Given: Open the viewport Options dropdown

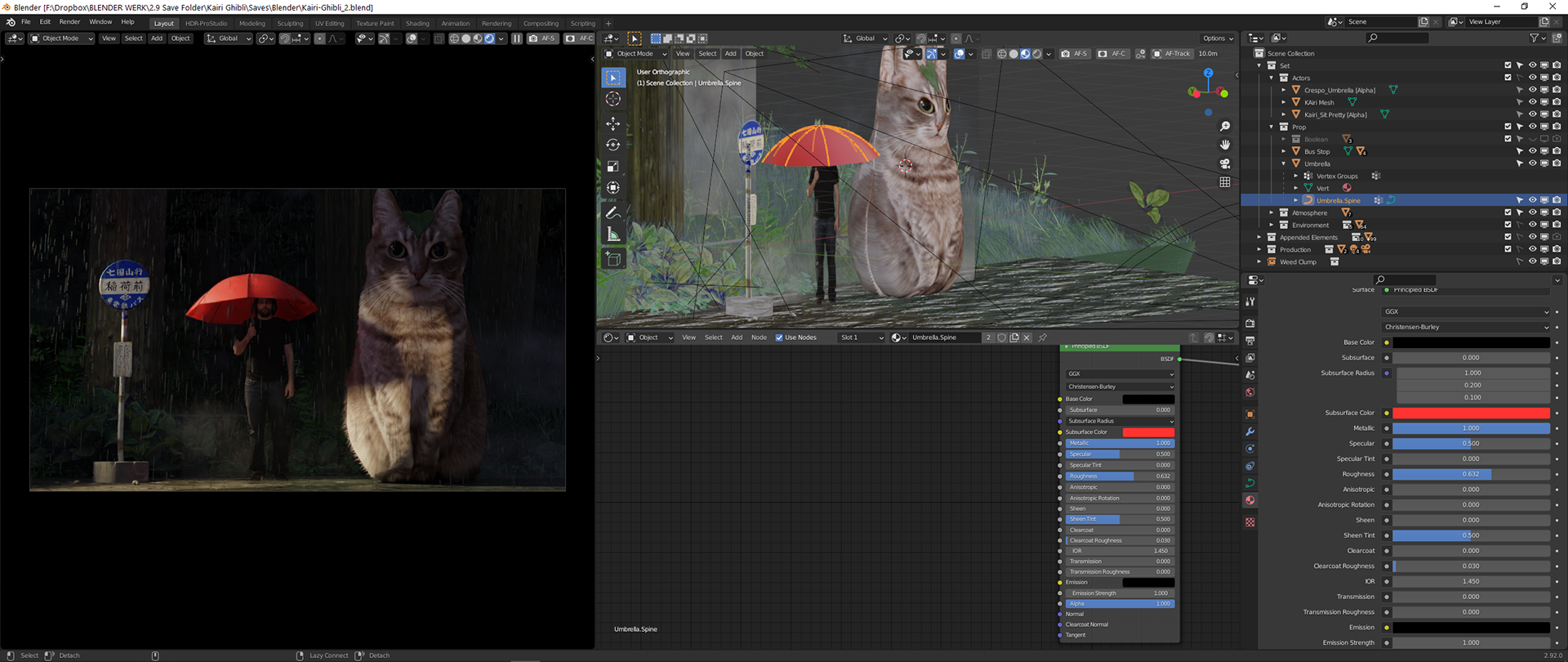Looking at the screenshot, I should pyautogui.click(x=1218, y=38).
